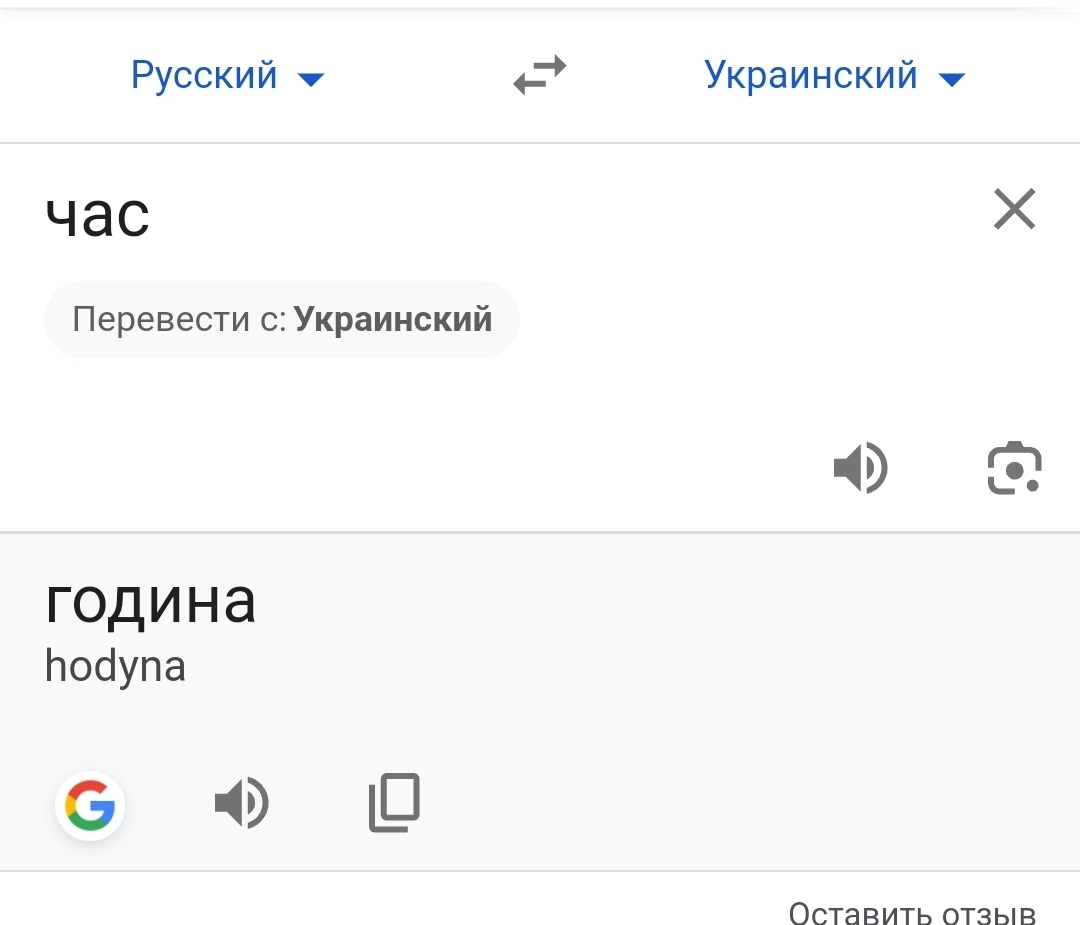The image size is (1080, 925).
Task: Expand the Украинский target language arrow
Action: coord(952,79)
